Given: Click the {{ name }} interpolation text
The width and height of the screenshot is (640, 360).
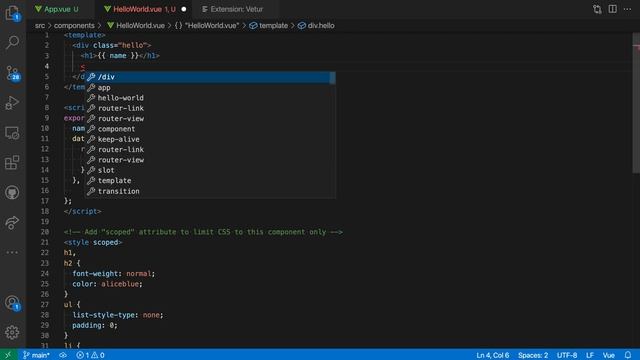Looking at the screenshot, I should coord(118,56).
